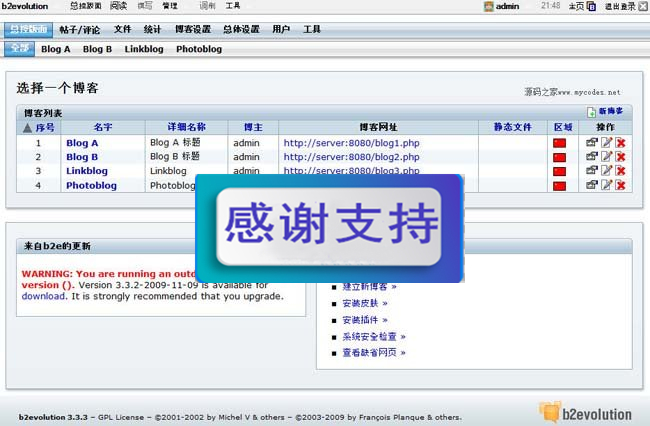Click the admin user avatar icon
Screen dimensions: 650x426
pos(489,6)
